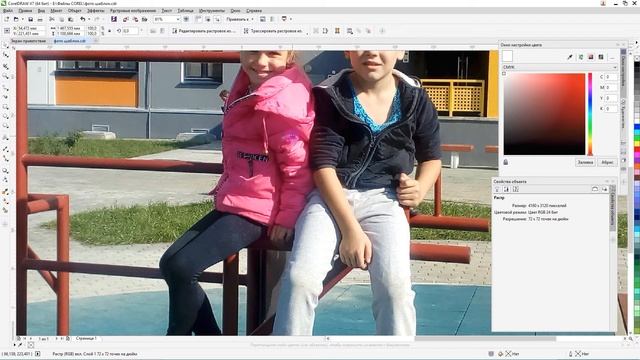Click the Export icon
Image resolution: width=640 pixels, height=360 pixels.
pyautogui.click(x=135, y=19)
